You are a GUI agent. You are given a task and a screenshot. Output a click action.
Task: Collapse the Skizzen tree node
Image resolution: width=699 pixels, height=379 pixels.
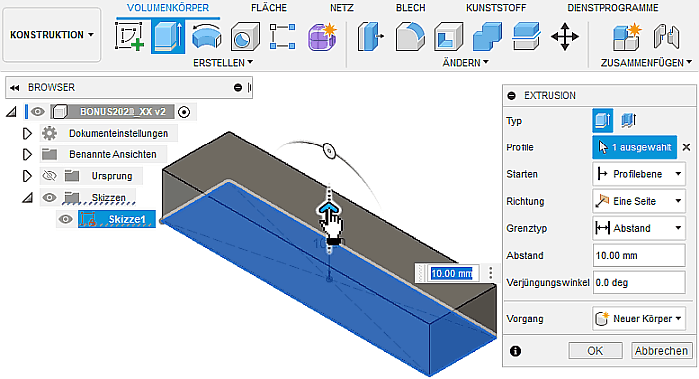(x=27, y=198)
